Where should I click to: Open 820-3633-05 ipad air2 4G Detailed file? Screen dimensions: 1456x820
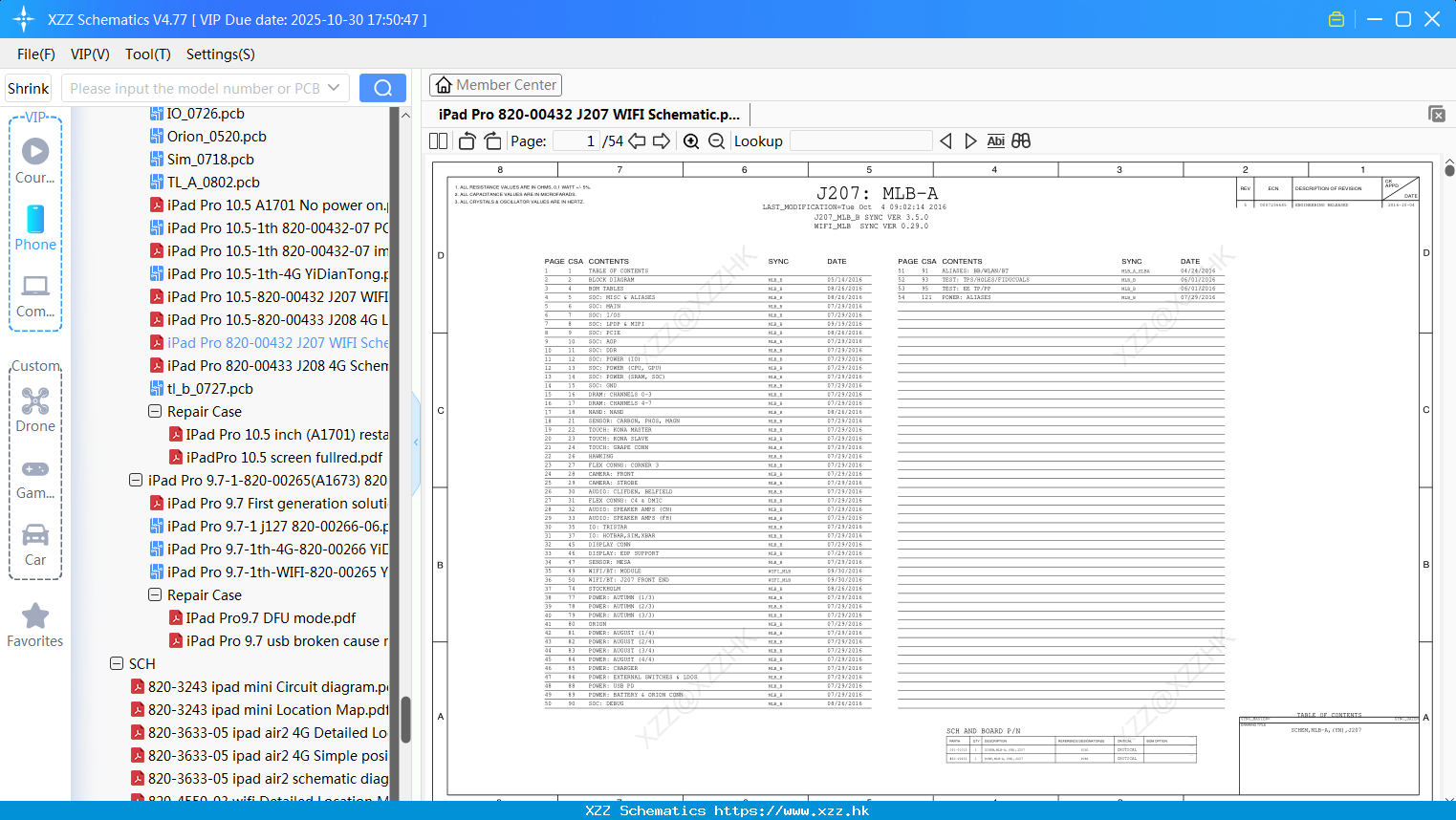point(259,733)
